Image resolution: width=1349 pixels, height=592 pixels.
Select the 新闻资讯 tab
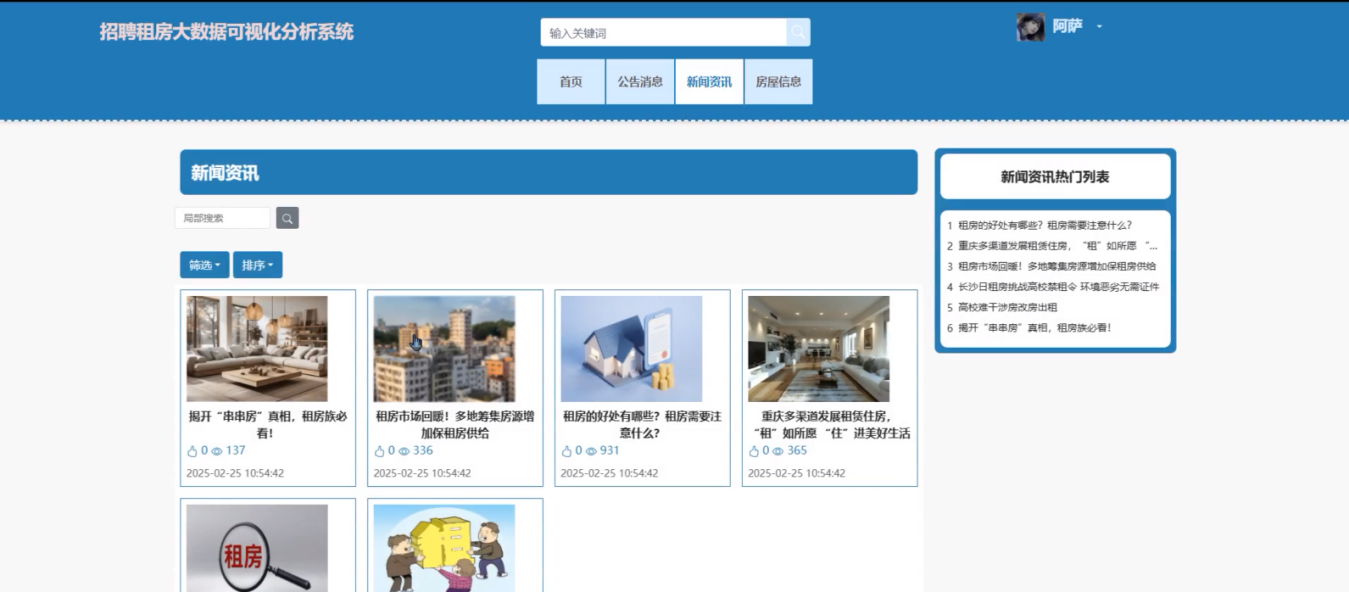click(709, 82)
